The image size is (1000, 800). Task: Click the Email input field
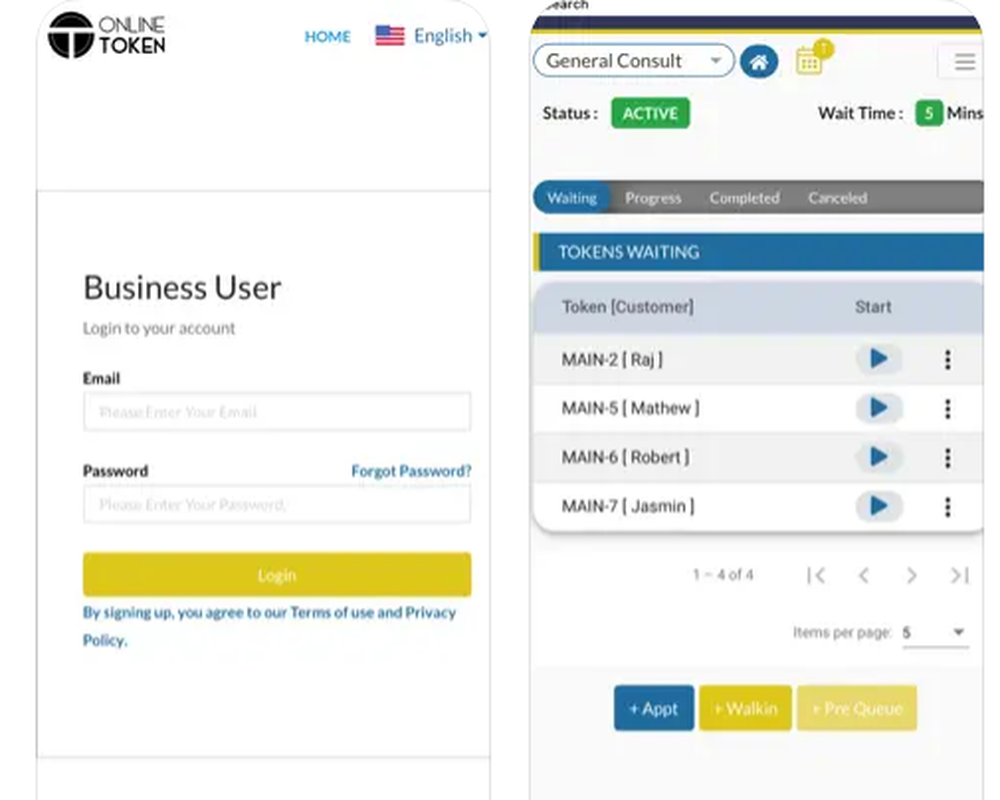click(277, 412)
